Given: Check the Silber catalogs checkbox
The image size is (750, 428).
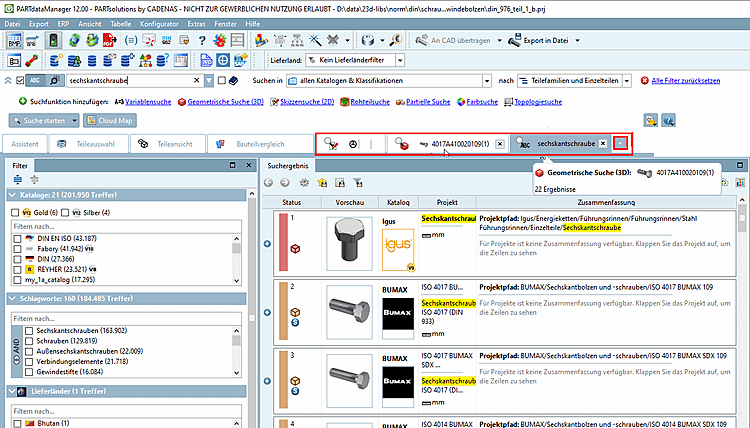Looking at the screenshot, I should click(65, 212).
